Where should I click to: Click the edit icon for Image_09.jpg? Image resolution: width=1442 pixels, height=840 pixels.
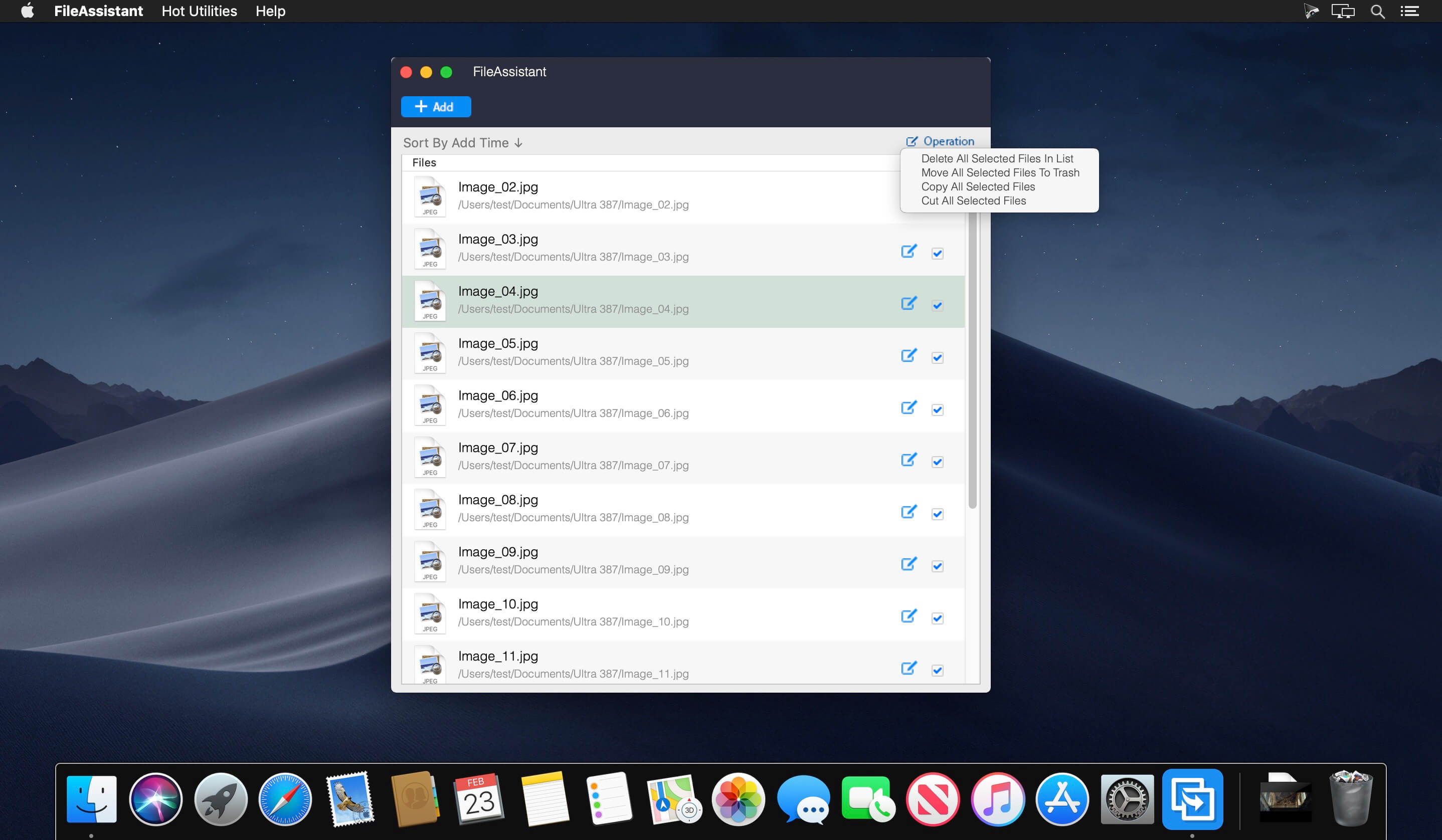click(x=909, y=564)
